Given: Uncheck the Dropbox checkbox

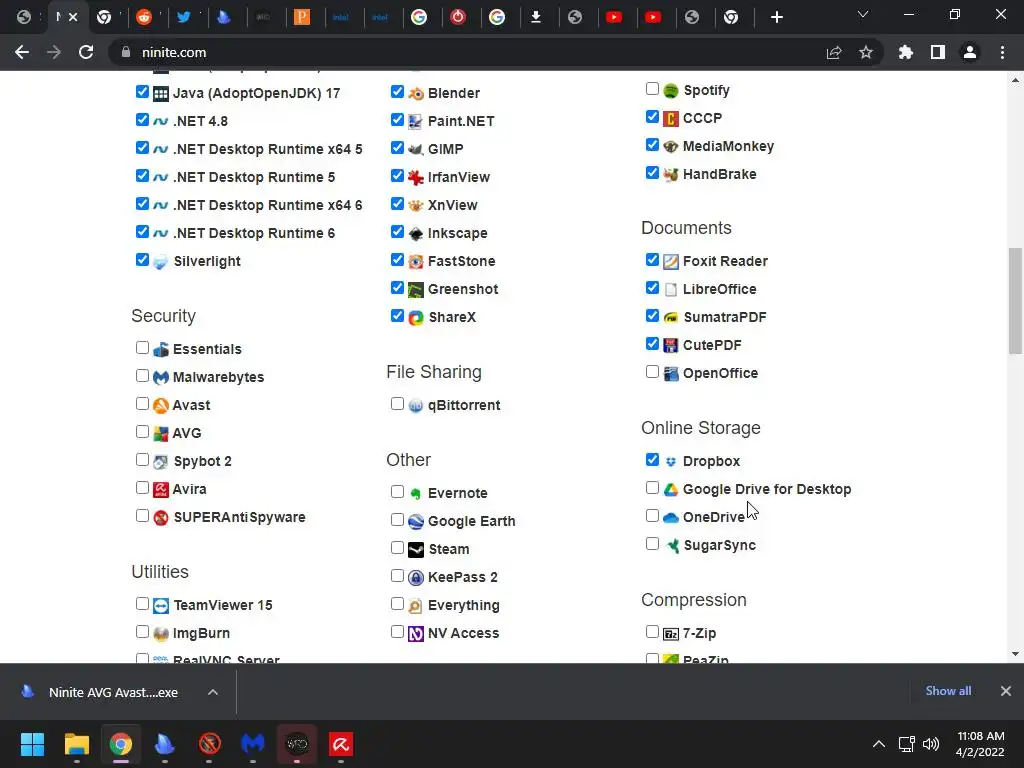Looking at the screenshot, I should [652, 459].
